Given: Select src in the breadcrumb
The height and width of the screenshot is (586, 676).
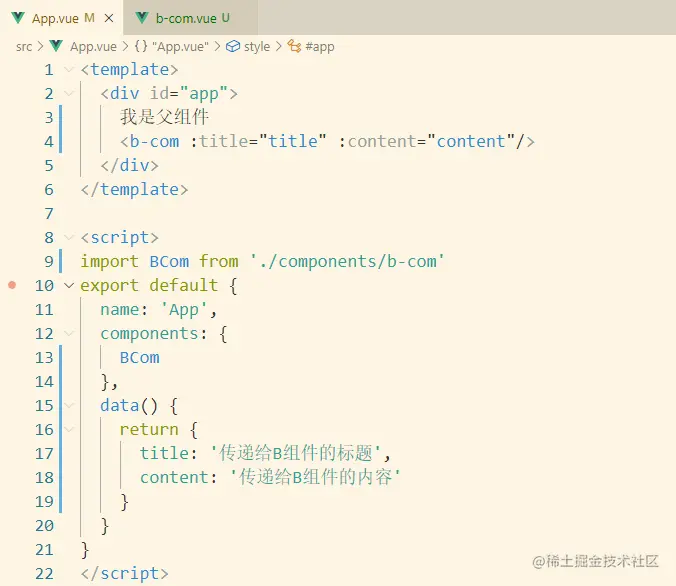Looking at the screenshot, I should click(24, 46).
